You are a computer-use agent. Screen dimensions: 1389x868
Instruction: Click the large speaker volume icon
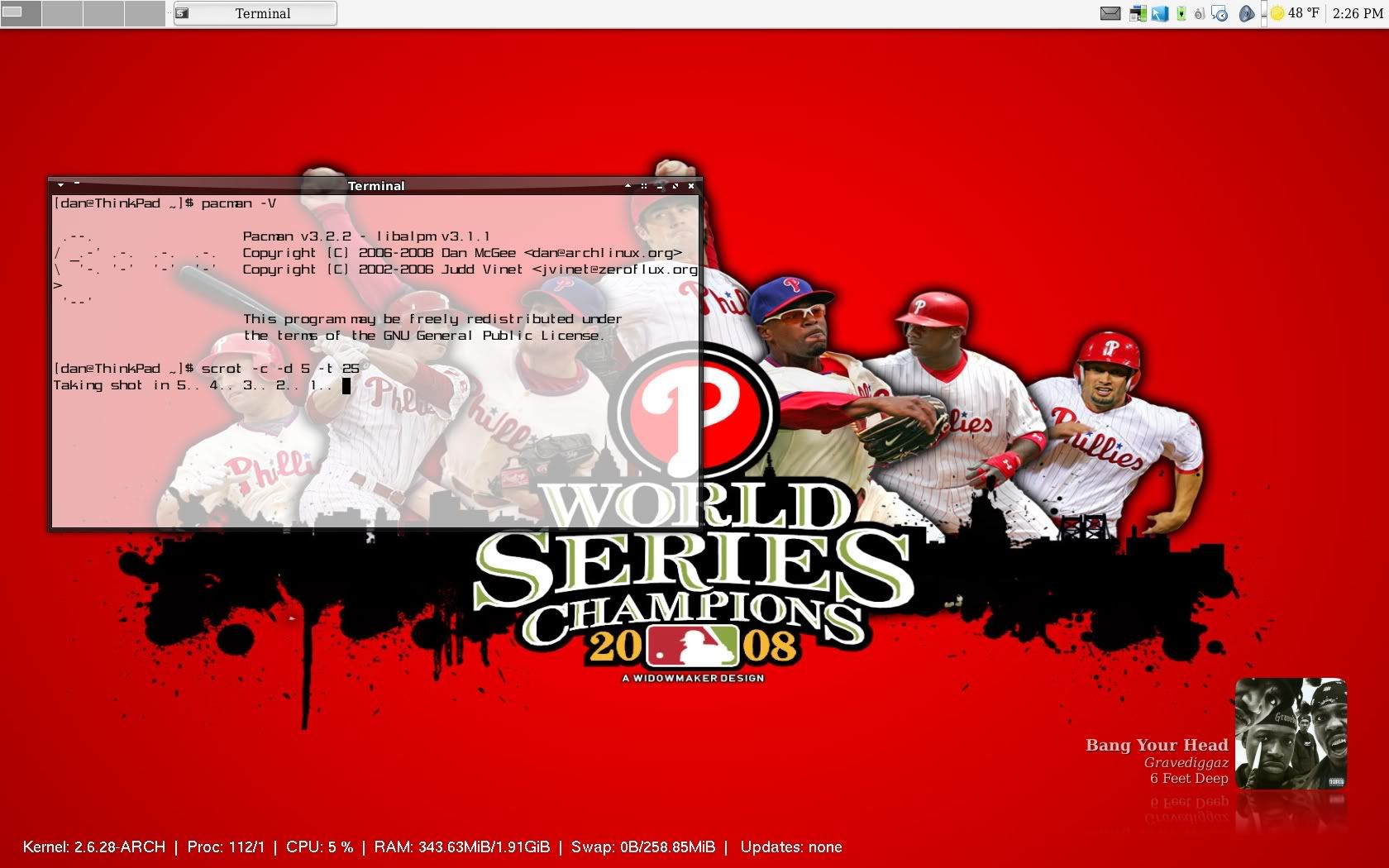point(1247,13)
